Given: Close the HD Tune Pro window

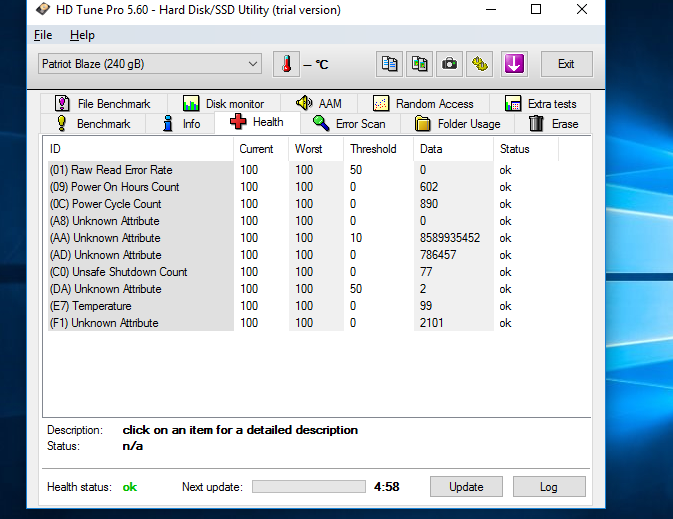Looking at the screenshot, I should tap(582, 9).
